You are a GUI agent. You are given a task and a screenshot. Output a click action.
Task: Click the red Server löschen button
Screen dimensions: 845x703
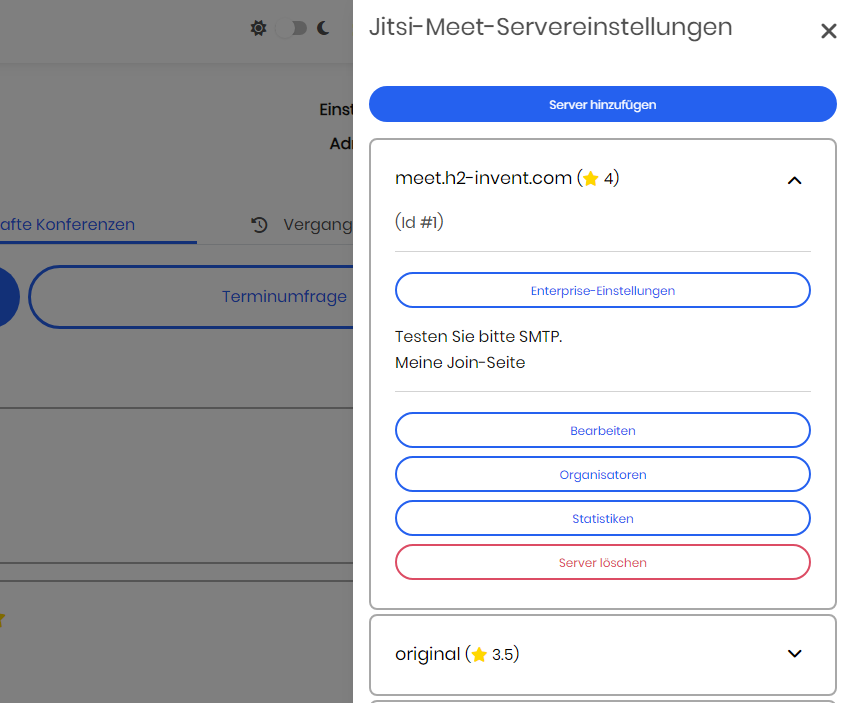pos(602,562)
